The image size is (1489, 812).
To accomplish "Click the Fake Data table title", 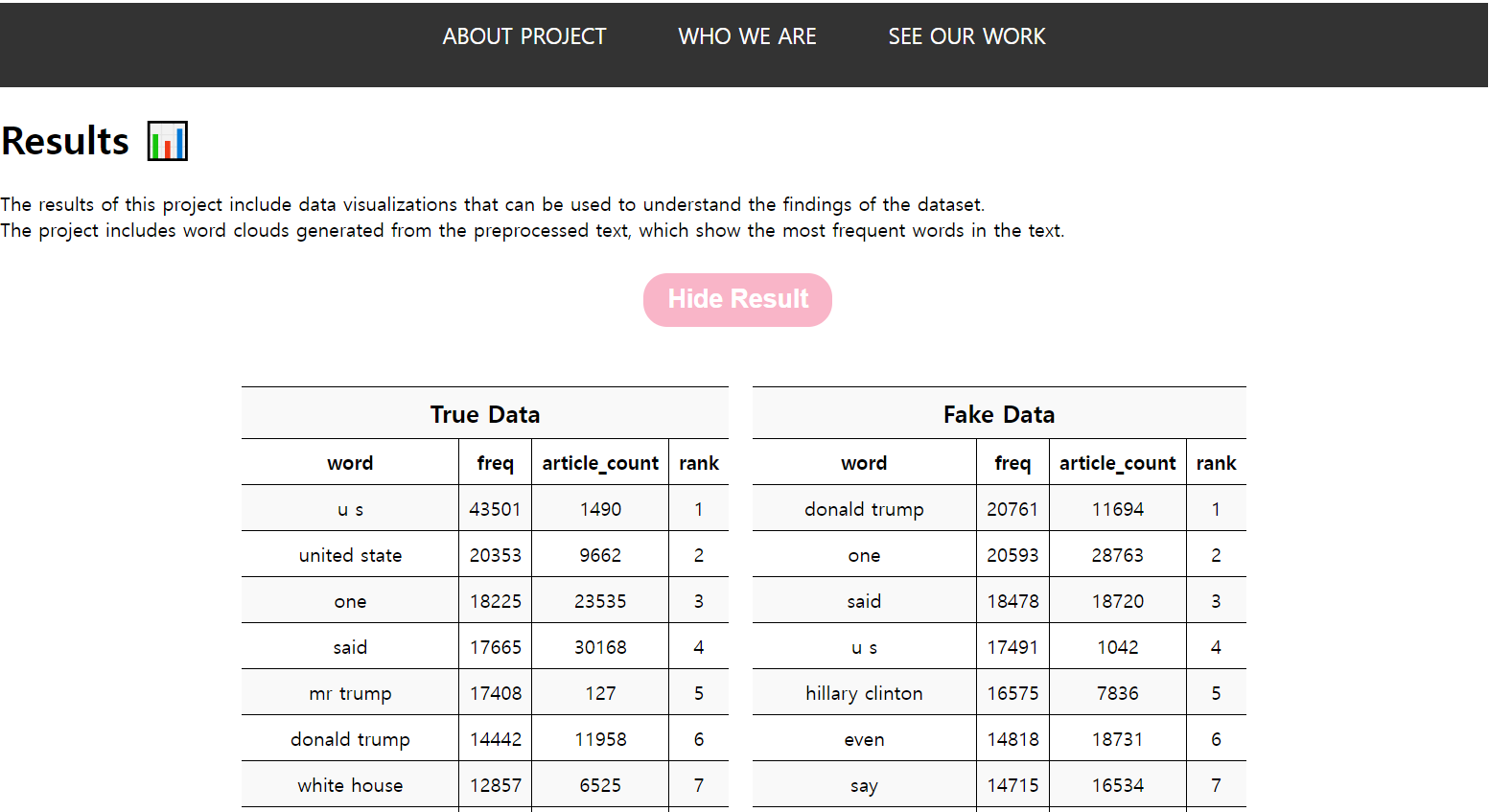I will (998, 414).
